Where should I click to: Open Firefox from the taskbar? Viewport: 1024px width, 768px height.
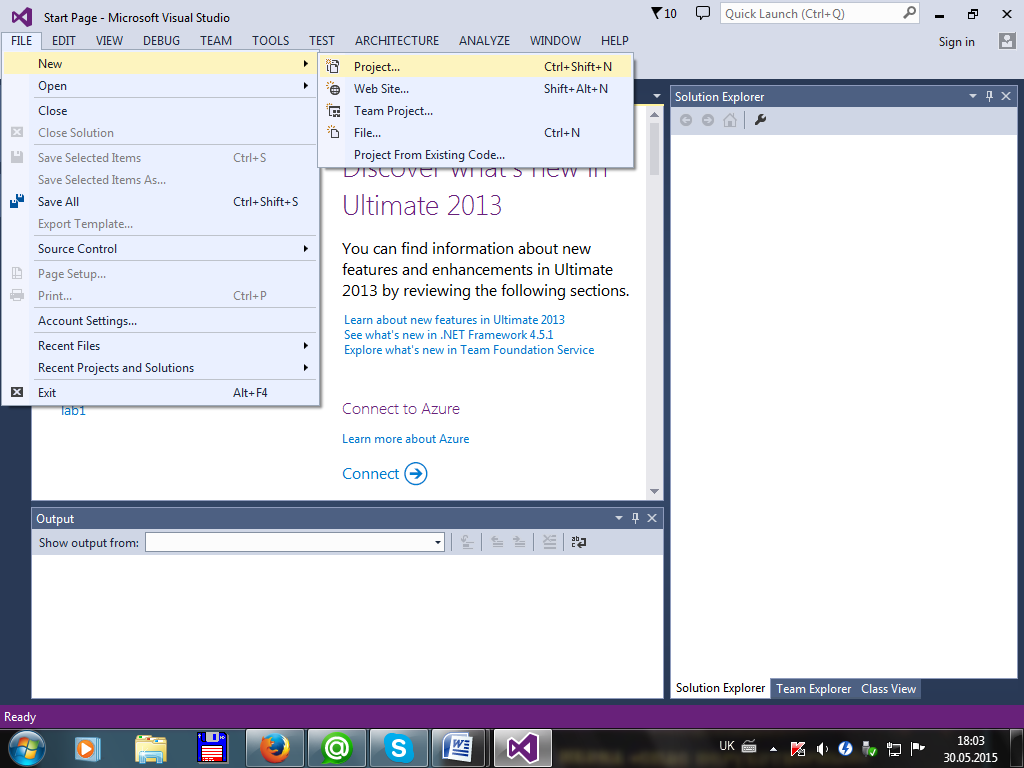pyautogui.click(x=275, y=748)
